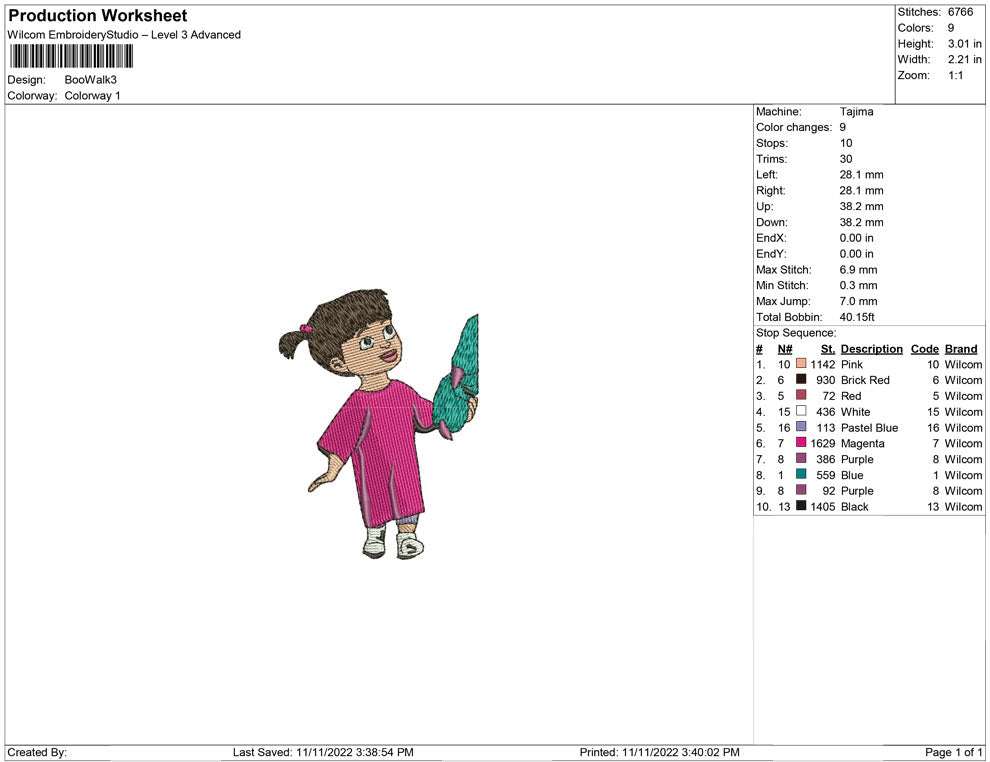
Task: Click the Stops value 10
Action: (x=845, y=143)
